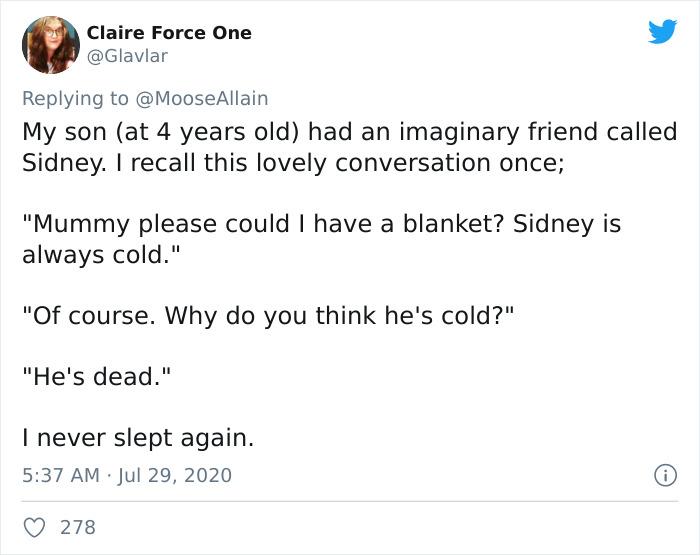Click the Twitter bird logo
Image resolution: width=700 pixels, height=555 pixels.
click(x=661, y=32)
